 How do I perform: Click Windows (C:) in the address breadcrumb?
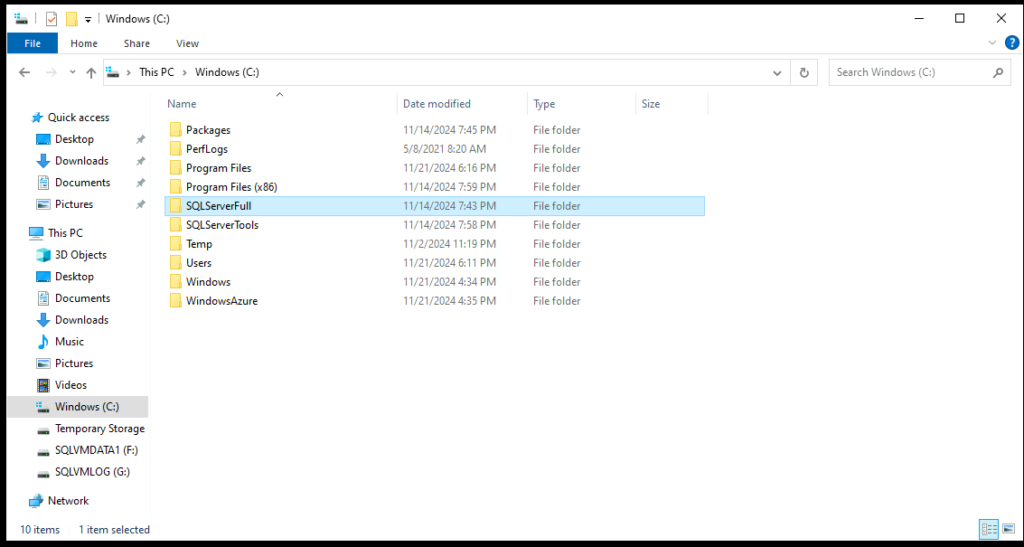[227, 72]
